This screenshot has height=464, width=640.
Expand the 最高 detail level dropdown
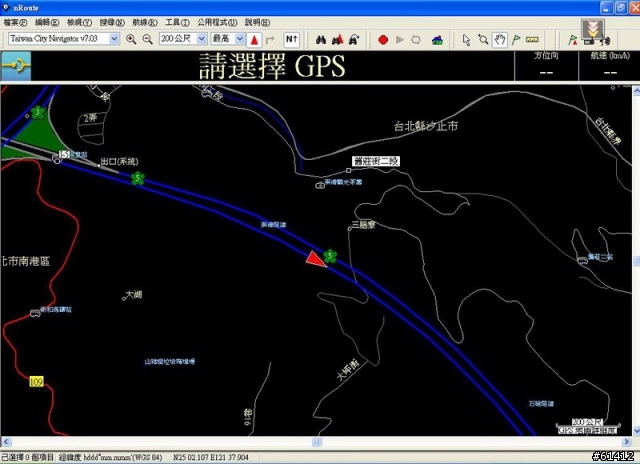tap(240, 39)
